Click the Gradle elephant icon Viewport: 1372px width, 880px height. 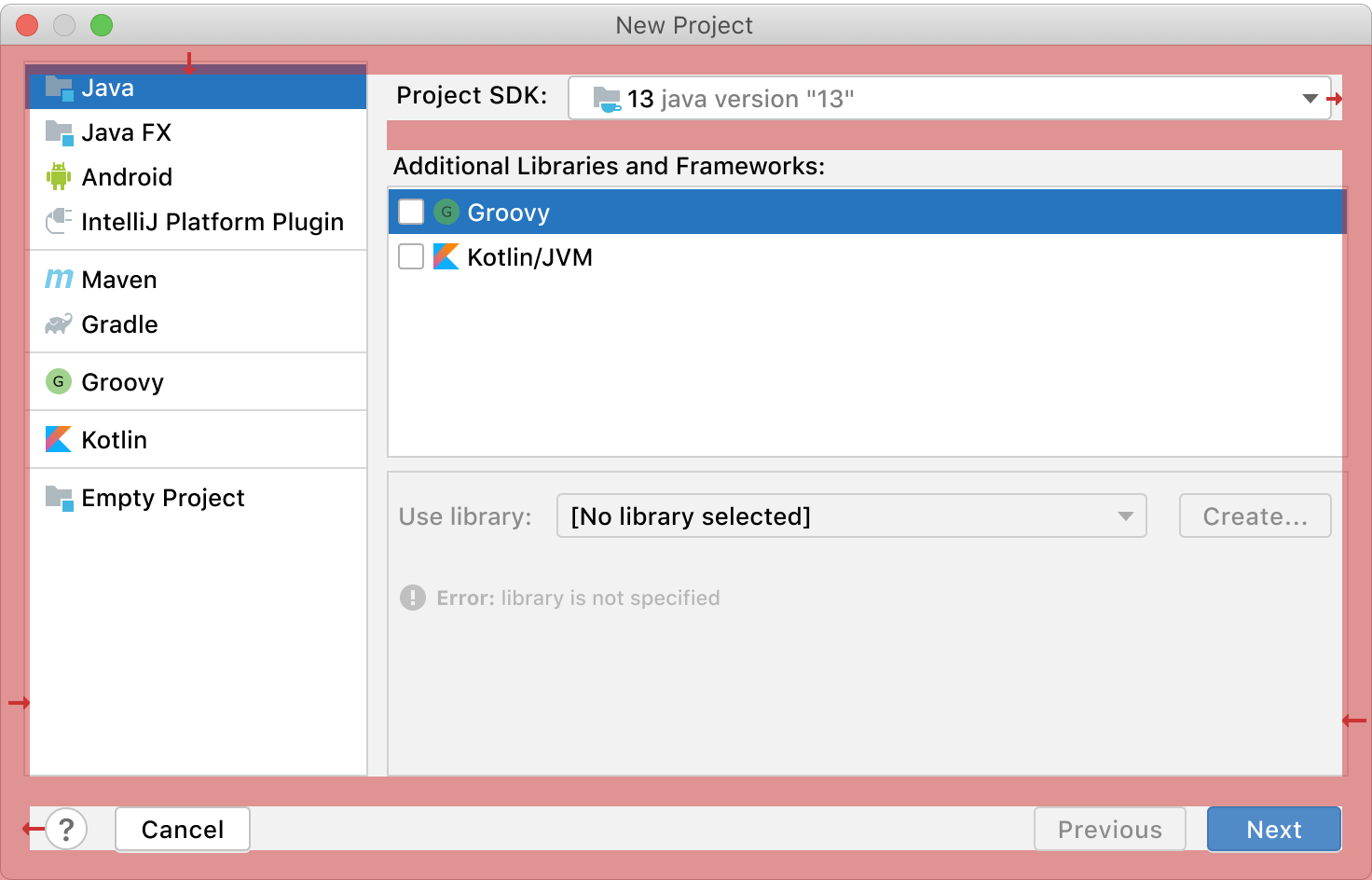point(59,323)
